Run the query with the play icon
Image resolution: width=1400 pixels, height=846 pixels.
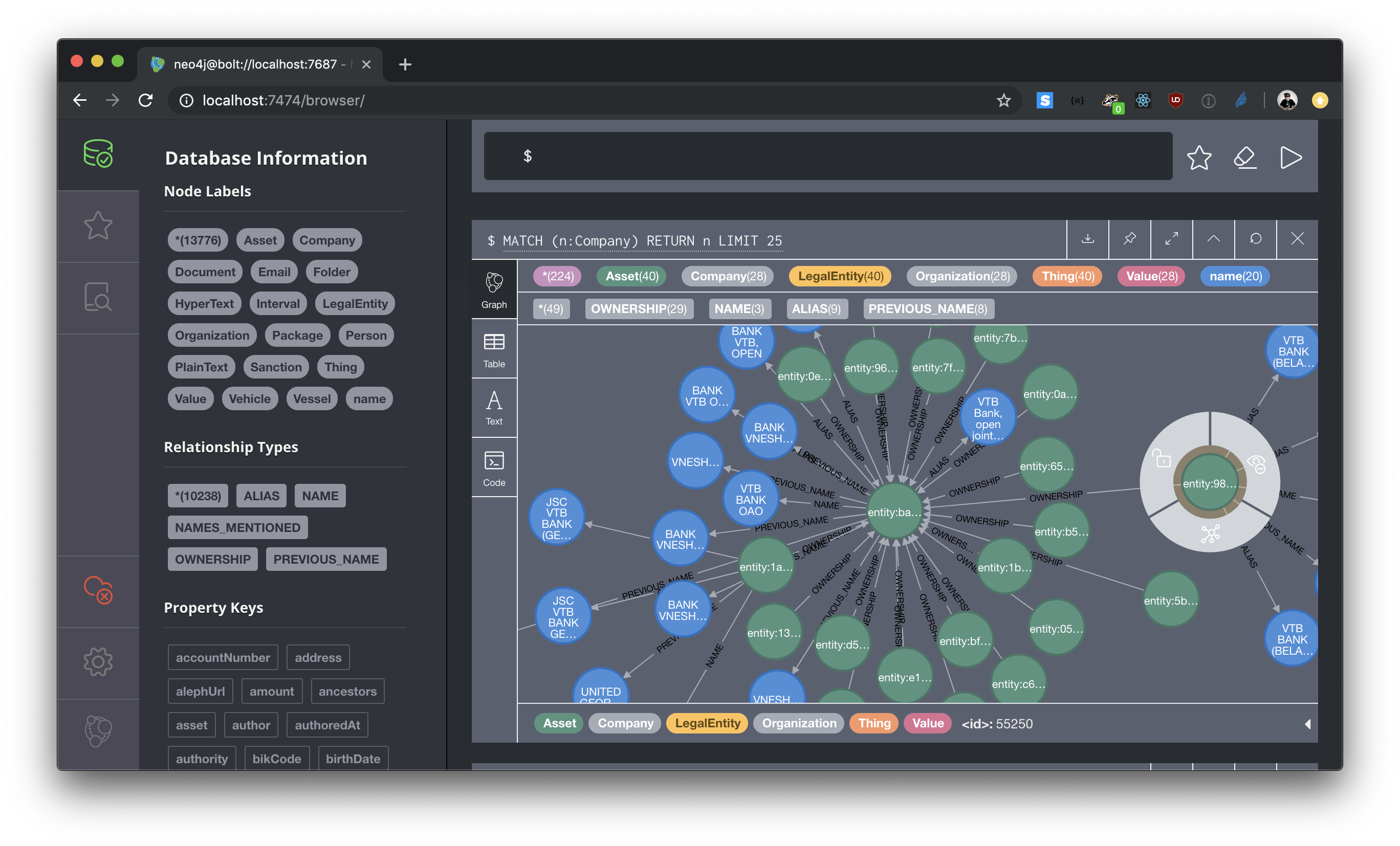tap(1291, 157)
